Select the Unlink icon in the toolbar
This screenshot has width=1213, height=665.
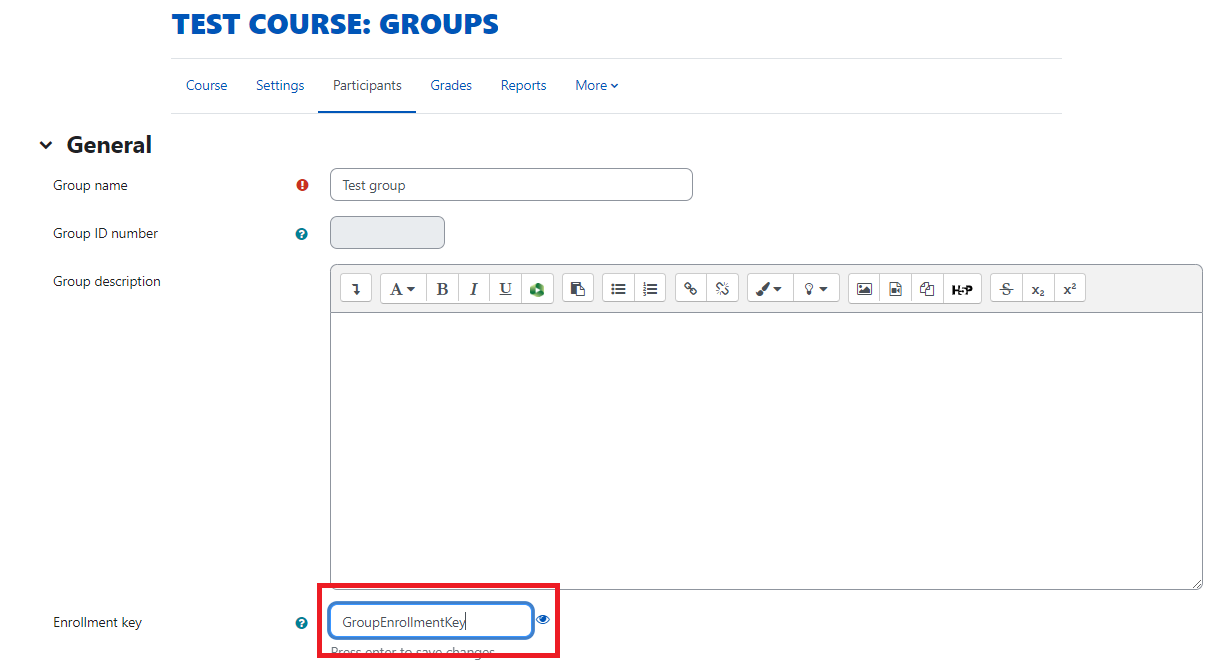tap(722, 288)
